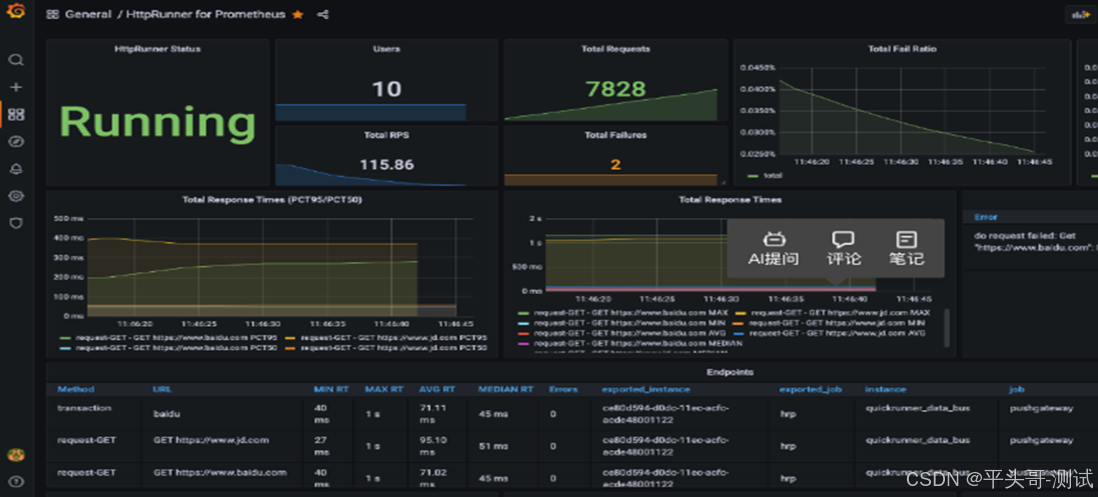Click HttpRunner for Prometheus dashboard title

pos(206,14)
